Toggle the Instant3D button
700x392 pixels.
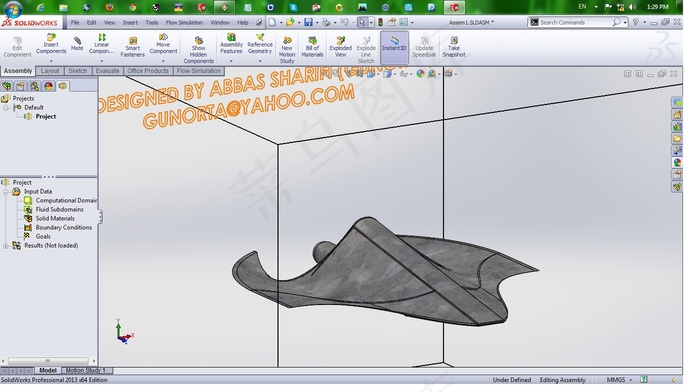tap(394, 45)
